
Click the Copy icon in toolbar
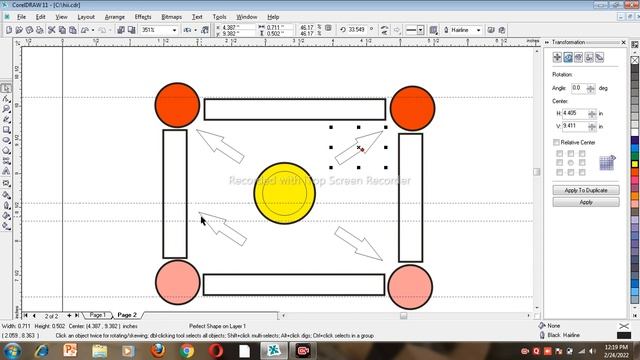tap(62, 30)
